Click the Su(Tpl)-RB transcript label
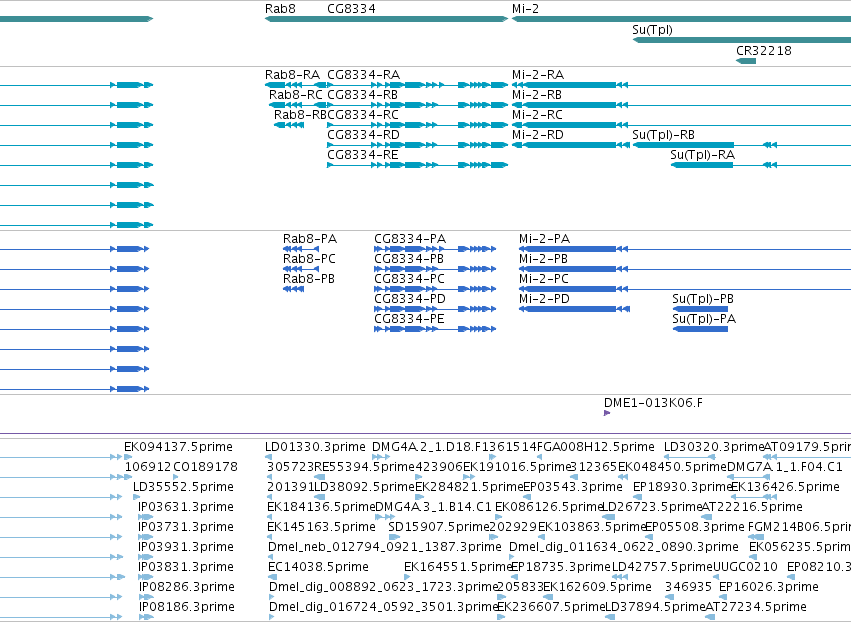 (663, 135)
